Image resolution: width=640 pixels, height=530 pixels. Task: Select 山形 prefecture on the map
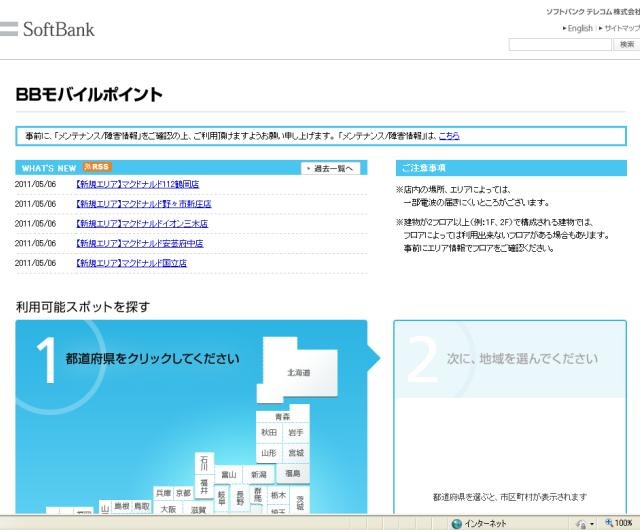pos(269,453)
